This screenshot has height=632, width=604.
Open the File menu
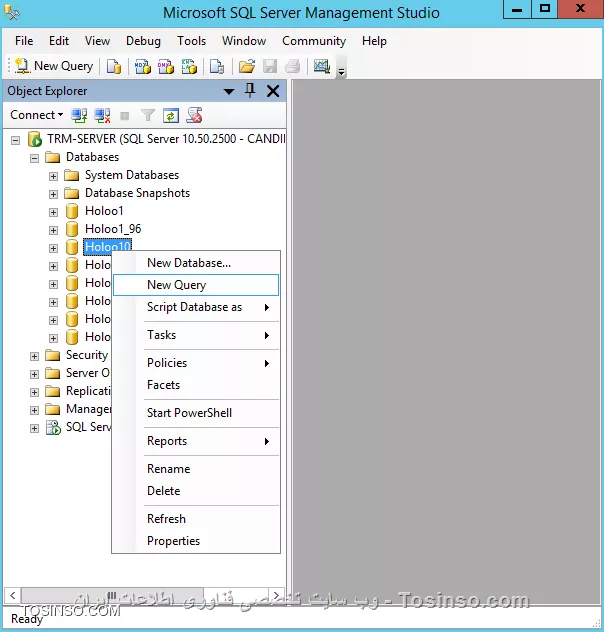pyautogui.click(x=24, y=41)
